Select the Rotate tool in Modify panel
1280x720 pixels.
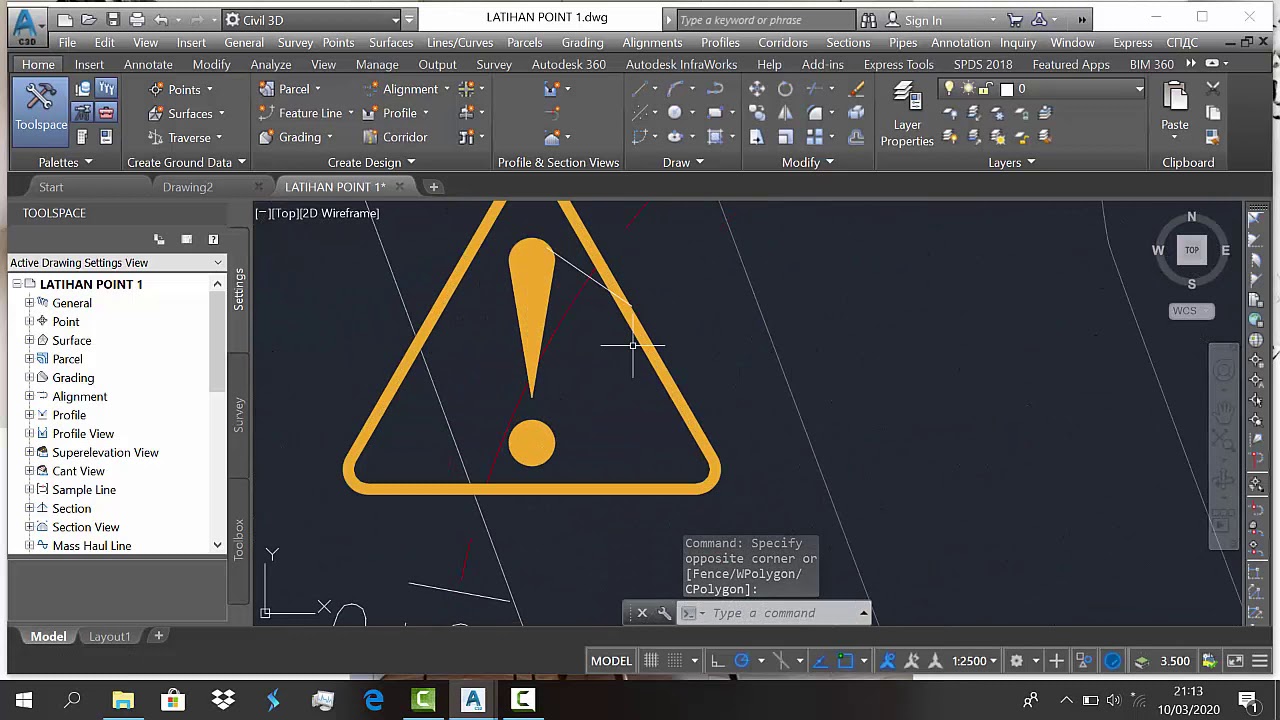point(785,89)
